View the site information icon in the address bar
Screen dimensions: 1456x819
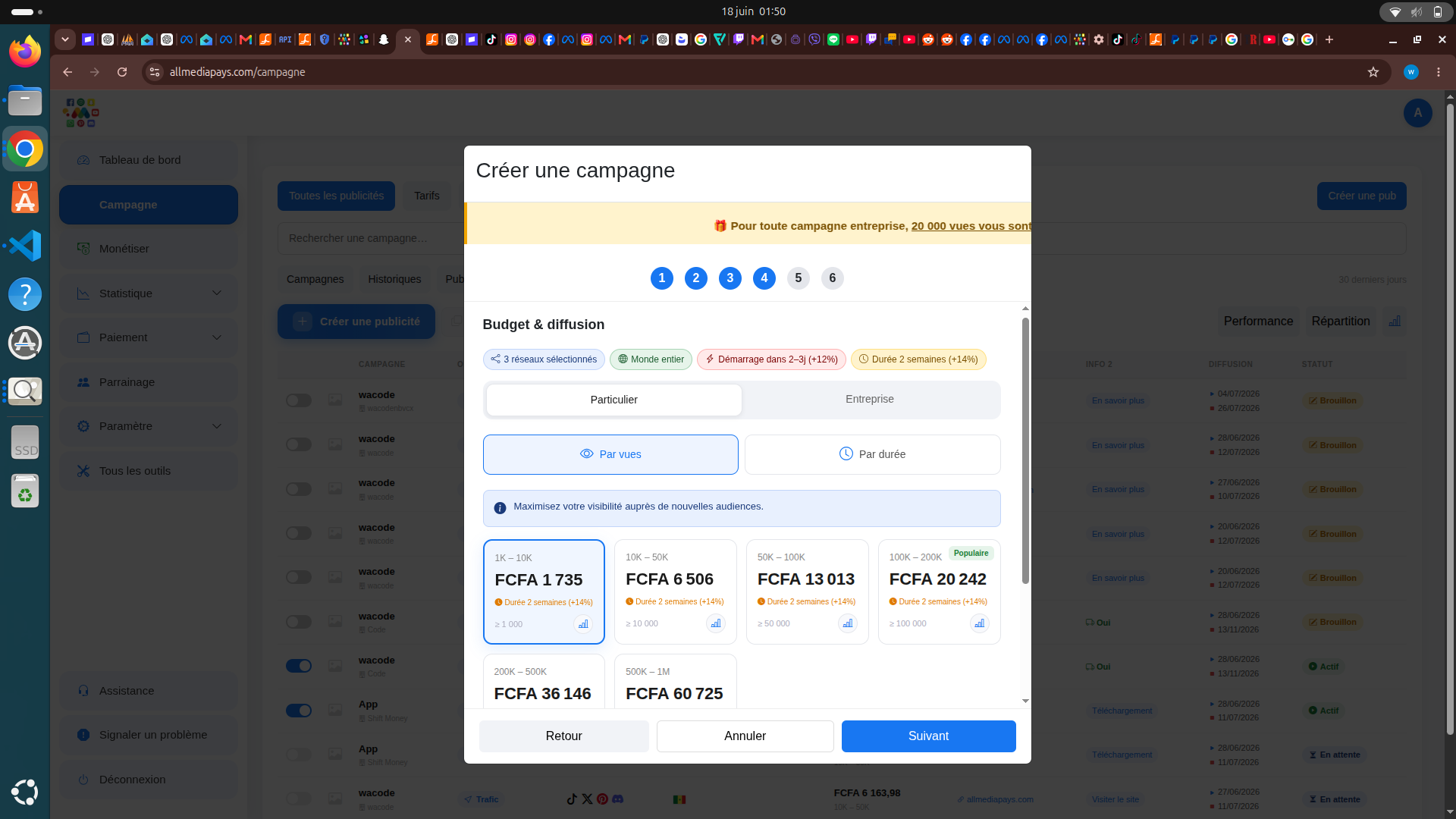tap(155, 72)
